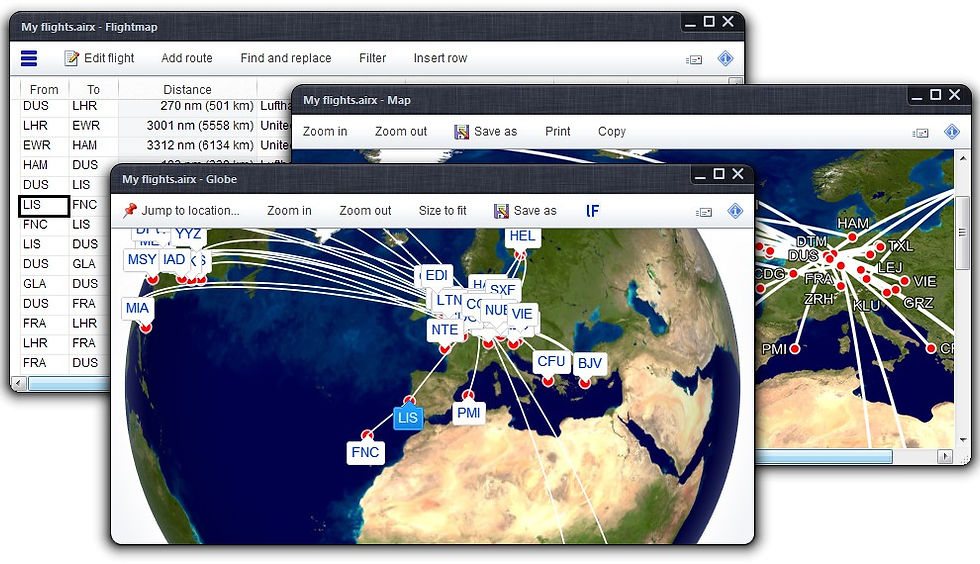Screen dimensions: 980x564
Task: Click the From column header
Action: tap(44, 89)
